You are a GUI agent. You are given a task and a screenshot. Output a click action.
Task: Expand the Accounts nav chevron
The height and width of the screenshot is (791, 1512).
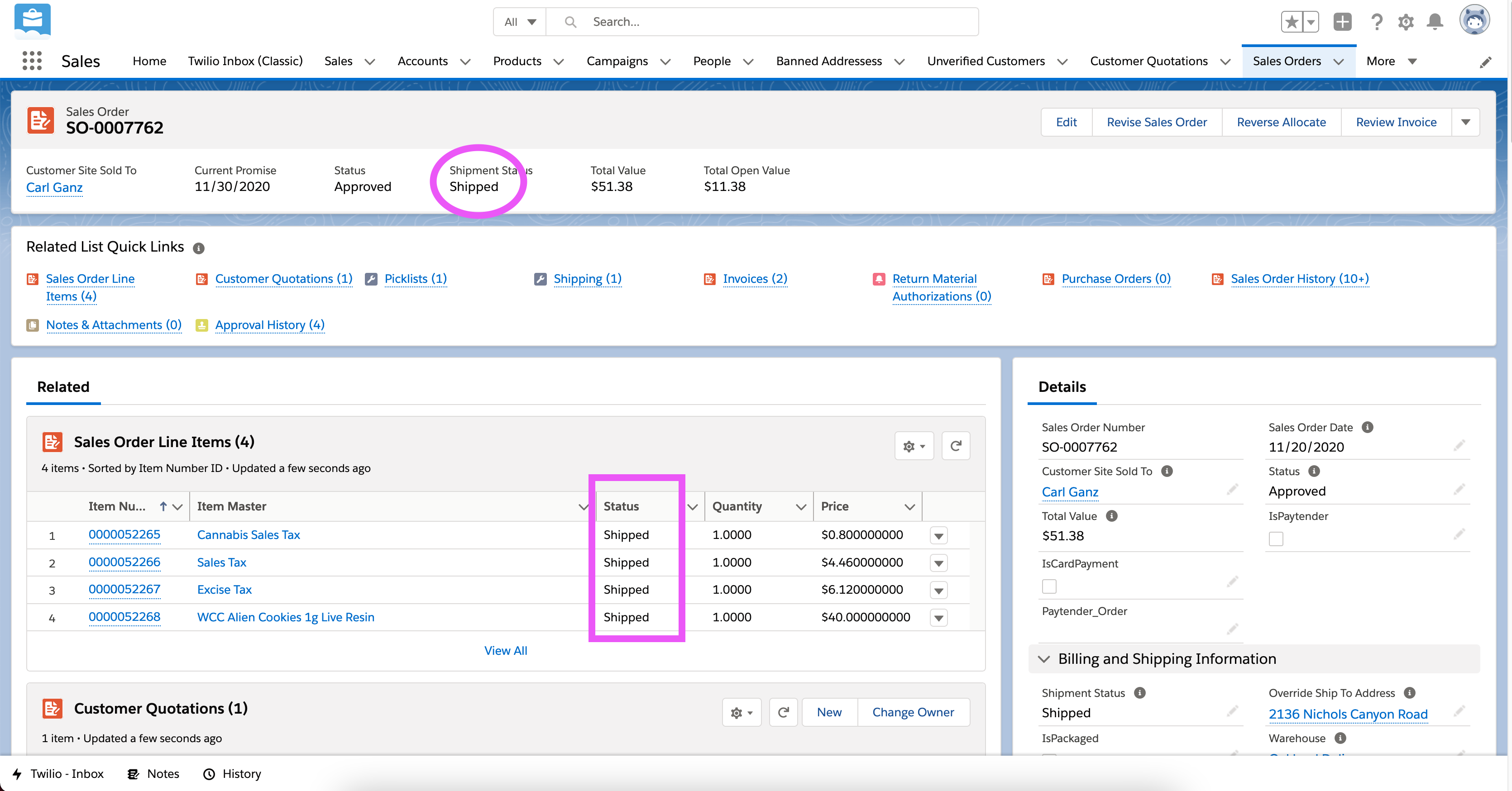pos(465,62)
